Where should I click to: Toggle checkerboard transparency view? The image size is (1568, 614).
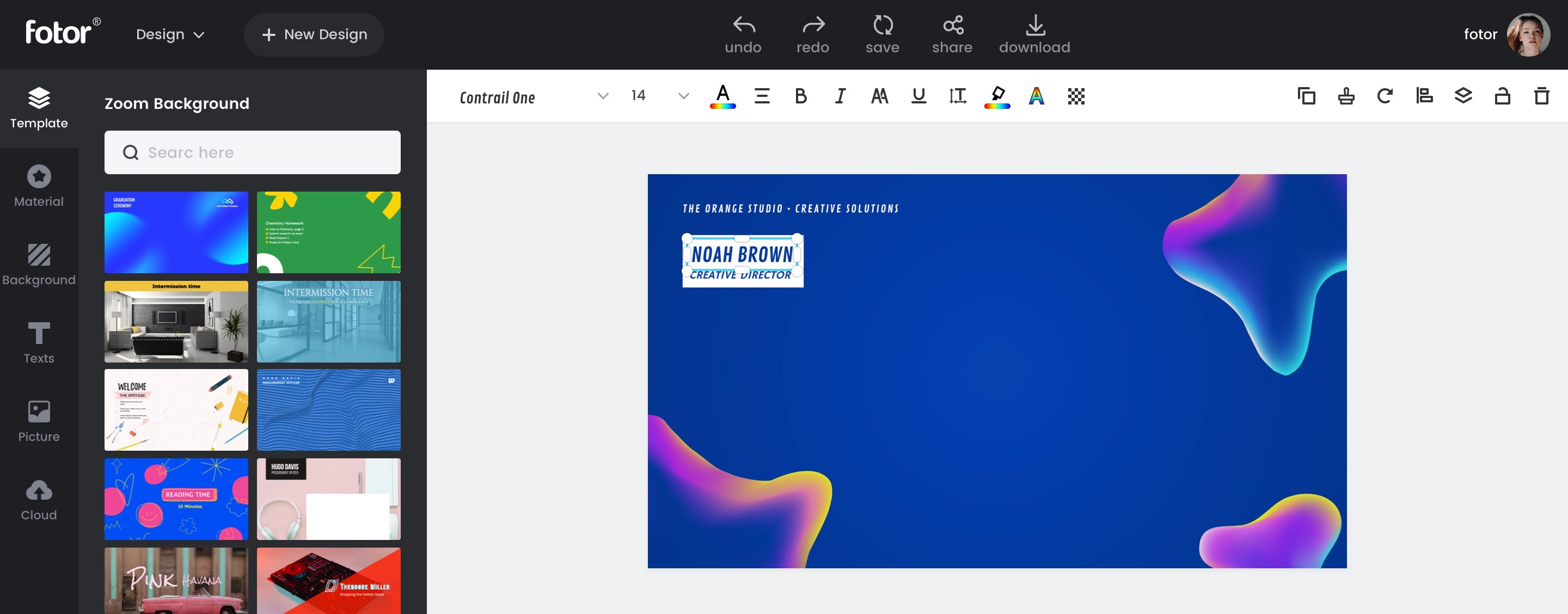1076,95
